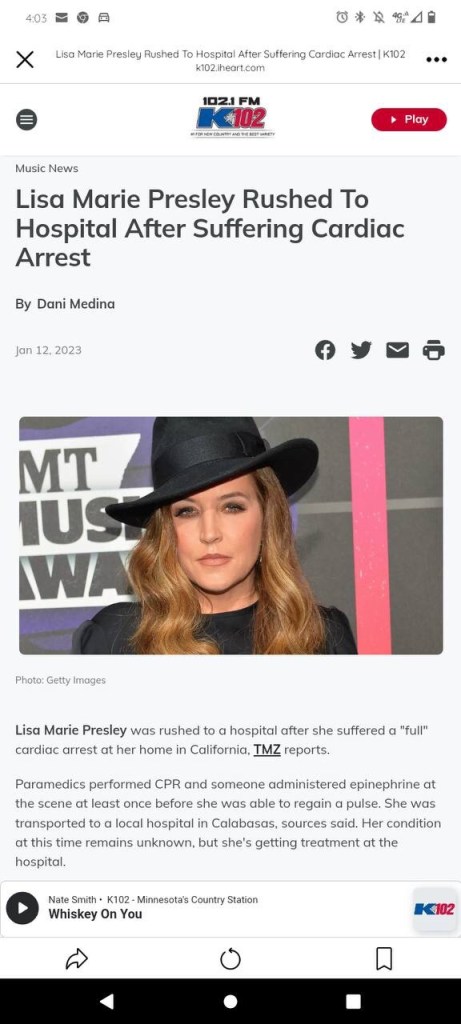
Task: Close the in-app browser tab
Action: tap(25, 59)
